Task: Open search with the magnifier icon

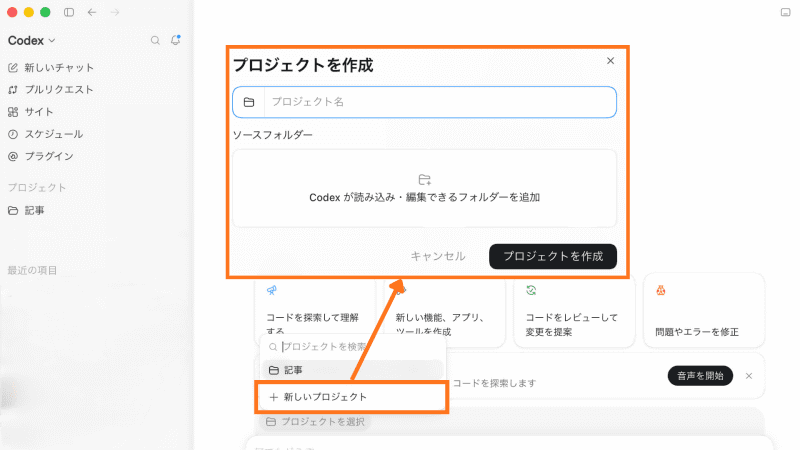Action: point(155,40)
